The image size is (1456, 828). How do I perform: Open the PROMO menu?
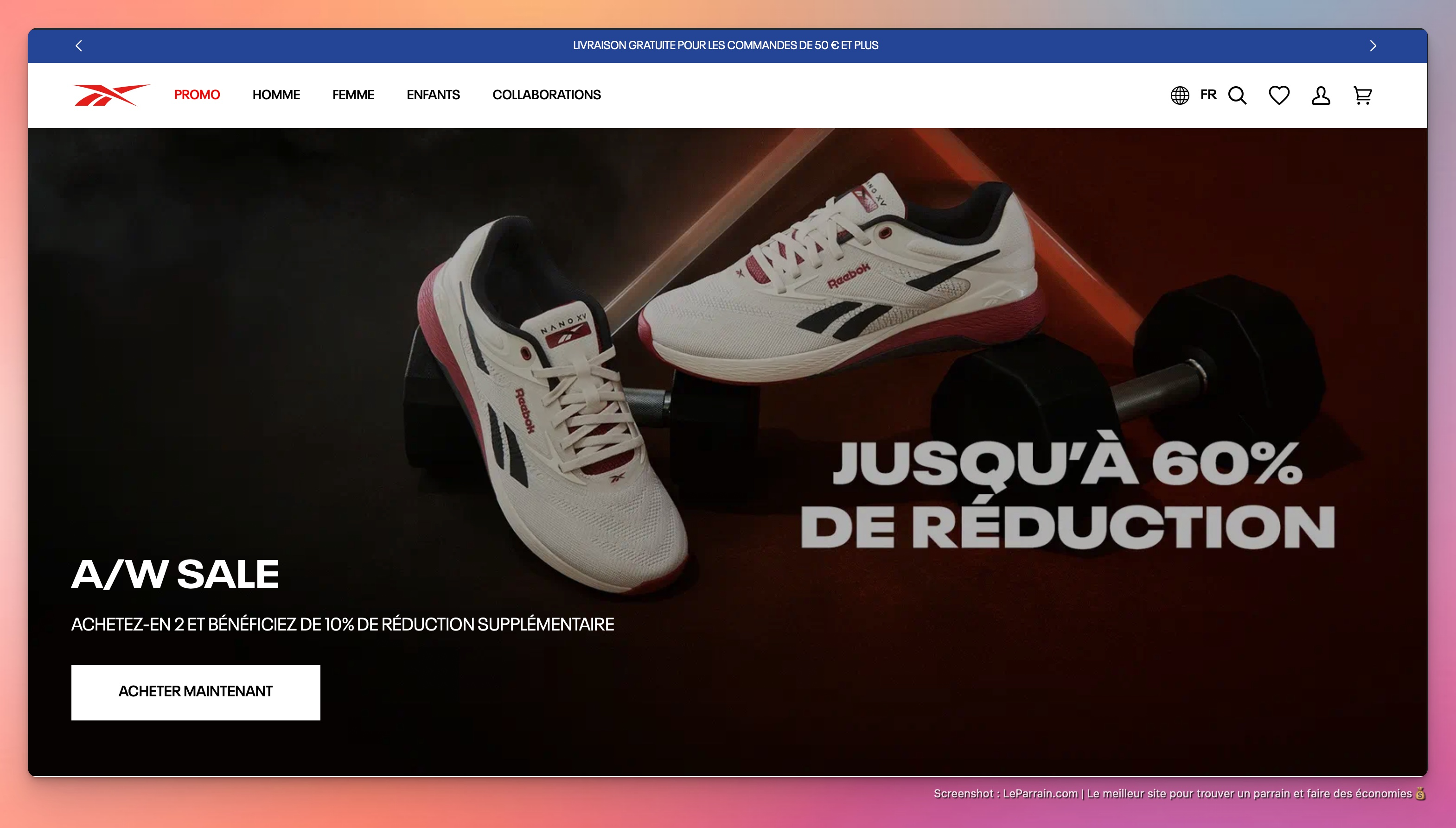[197, 95]
